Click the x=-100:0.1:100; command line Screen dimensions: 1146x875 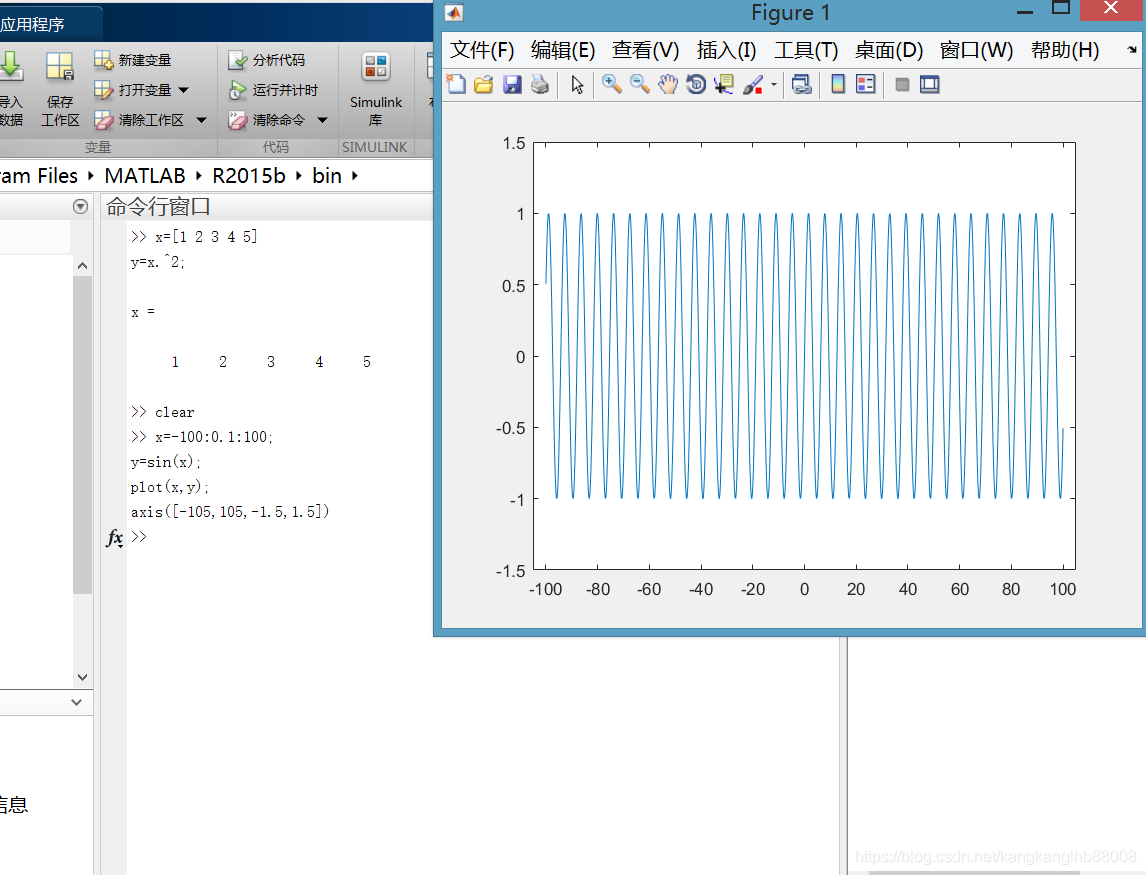click(x=213, y=437)
